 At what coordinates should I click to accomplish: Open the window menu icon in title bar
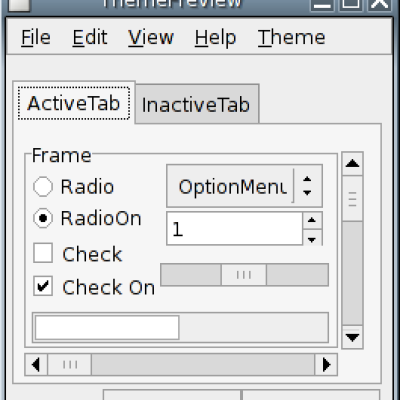pyautogui.click(x=19, y=4)
